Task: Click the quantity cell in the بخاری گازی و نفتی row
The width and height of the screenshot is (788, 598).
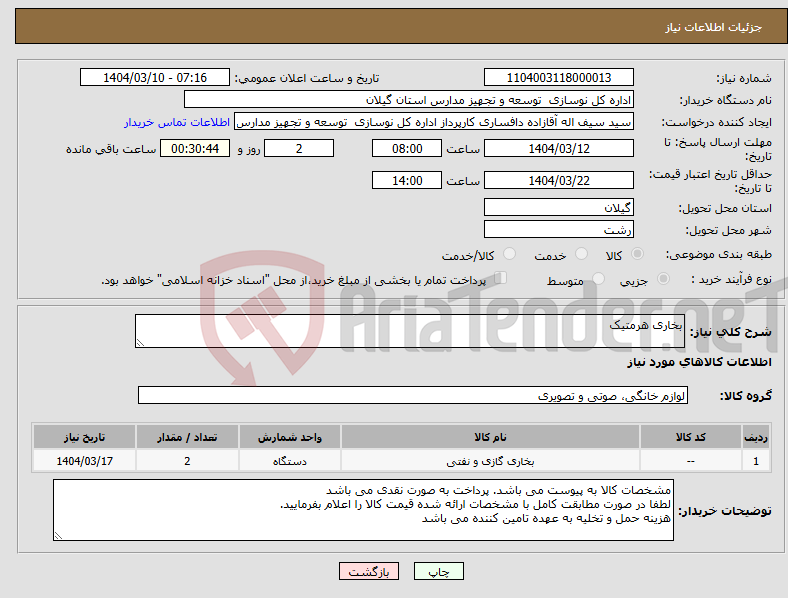Action: point(187,461)
